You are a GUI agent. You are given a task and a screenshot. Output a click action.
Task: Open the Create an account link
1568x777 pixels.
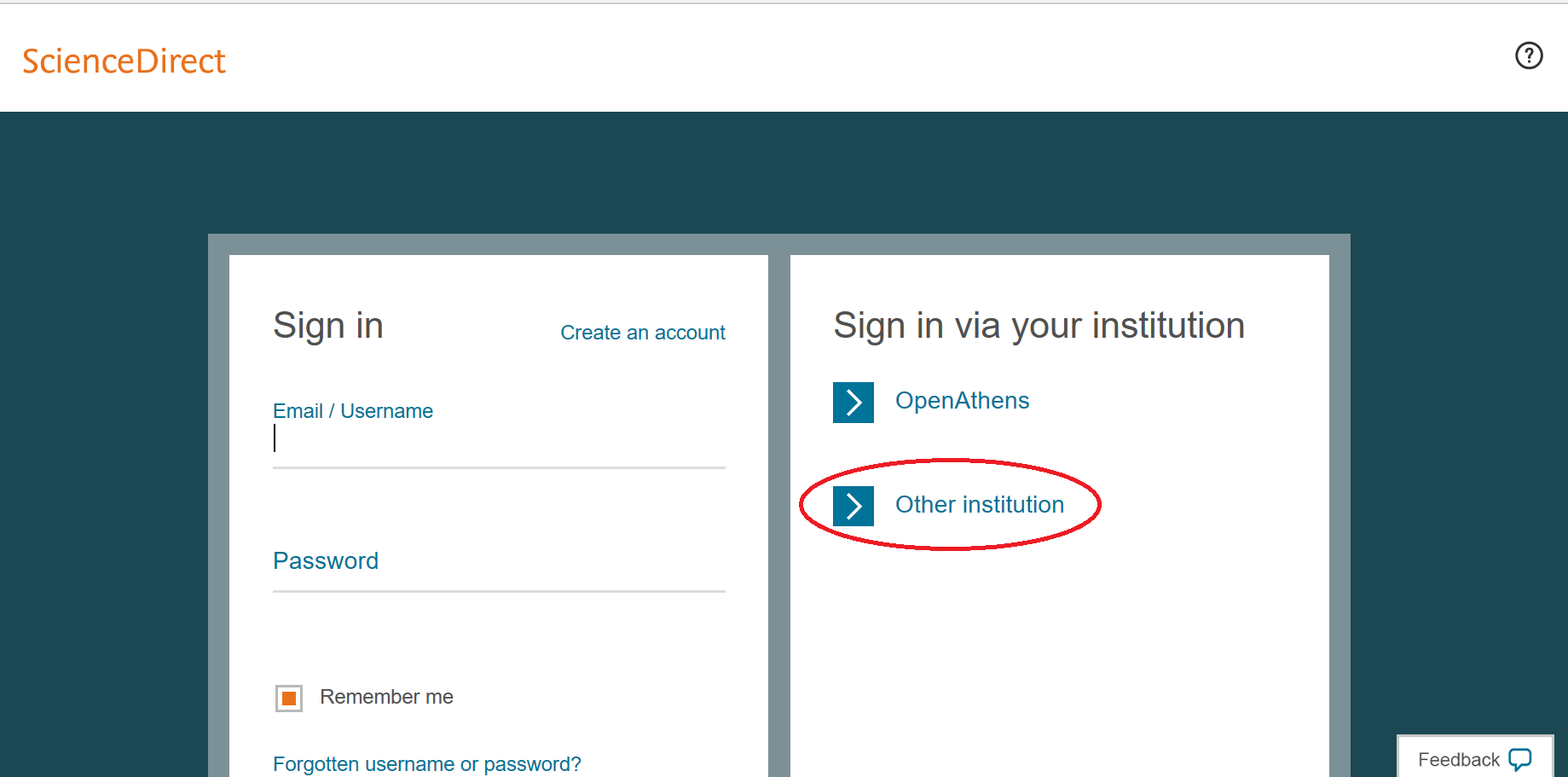(x=643, y=333)
